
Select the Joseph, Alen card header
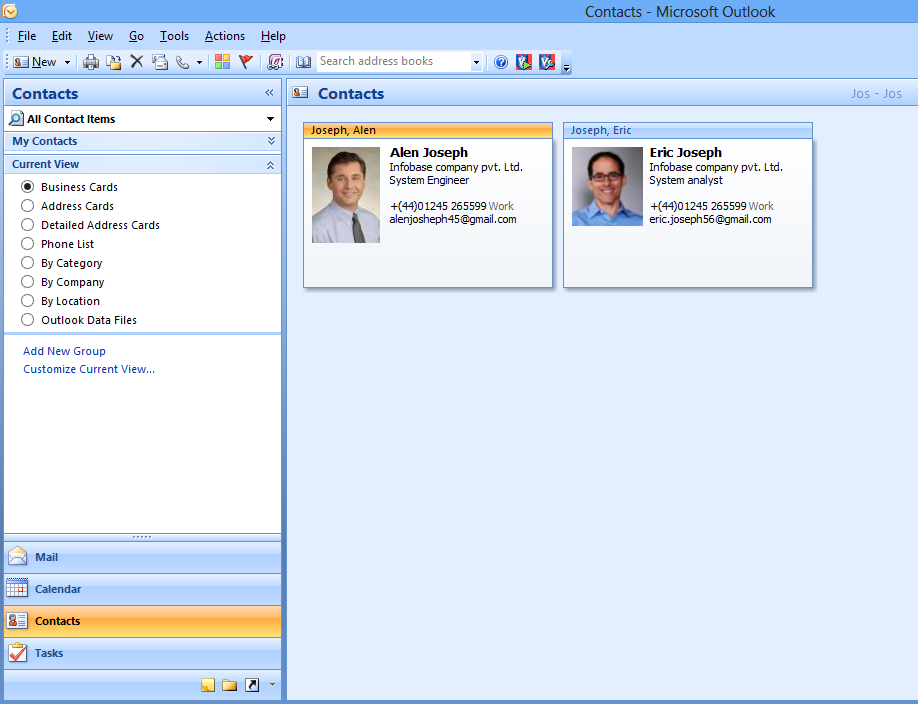click(x=427, y=130)
